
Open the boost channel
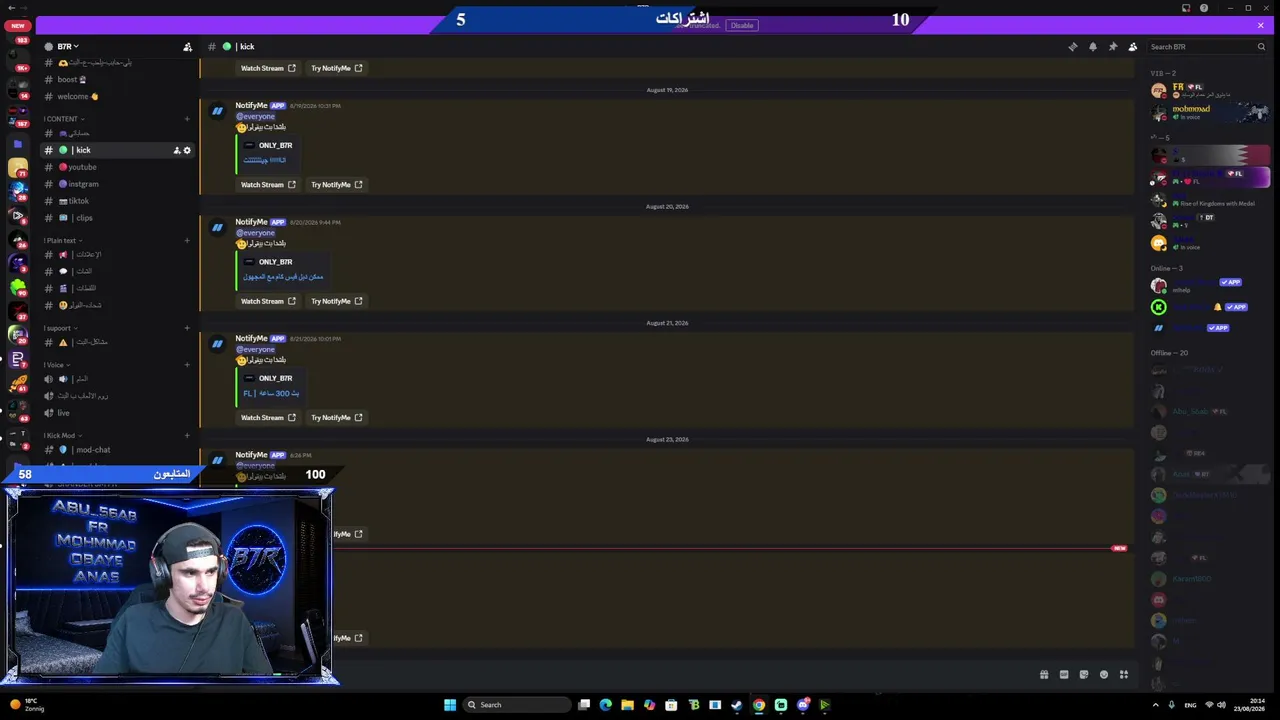click(117, 80)
